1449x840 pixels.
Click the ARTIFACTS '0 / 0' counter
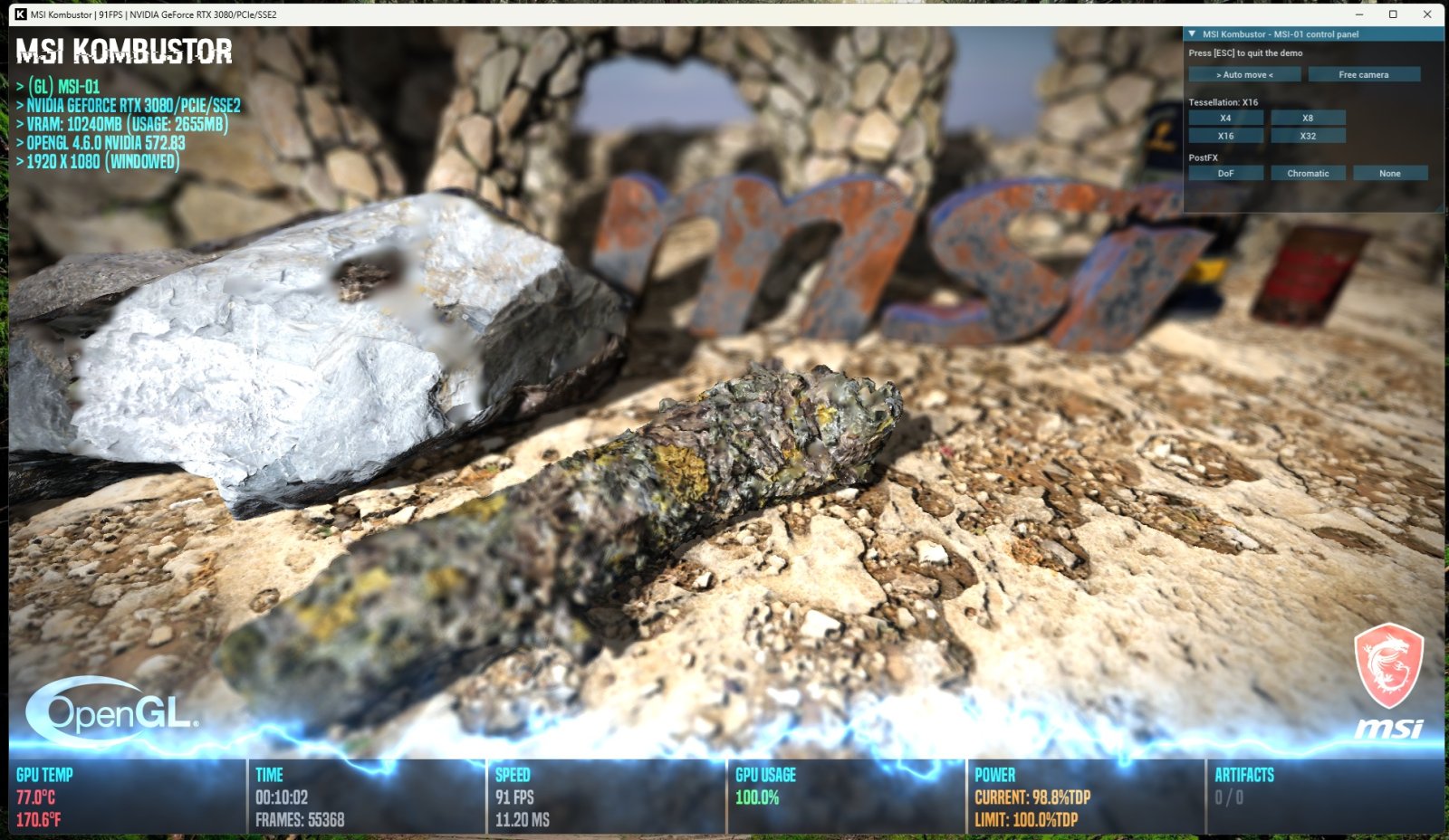pyautogui.click(x=1229, y=797)
